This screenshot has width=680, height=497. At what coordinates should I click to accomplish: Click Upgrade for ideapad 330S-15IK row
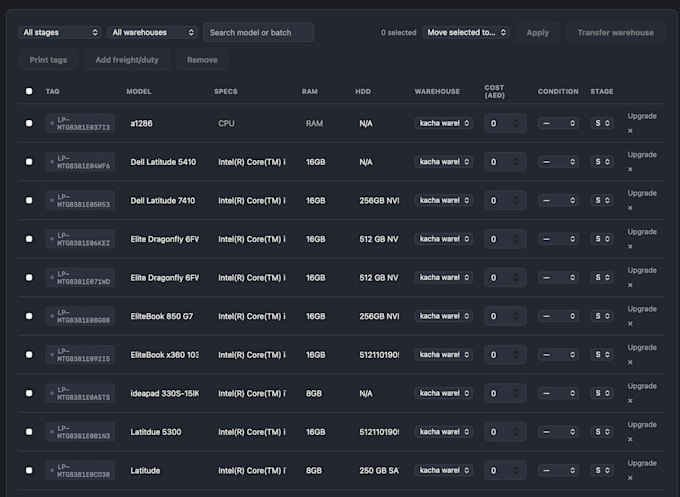click(x=642, y=386)
